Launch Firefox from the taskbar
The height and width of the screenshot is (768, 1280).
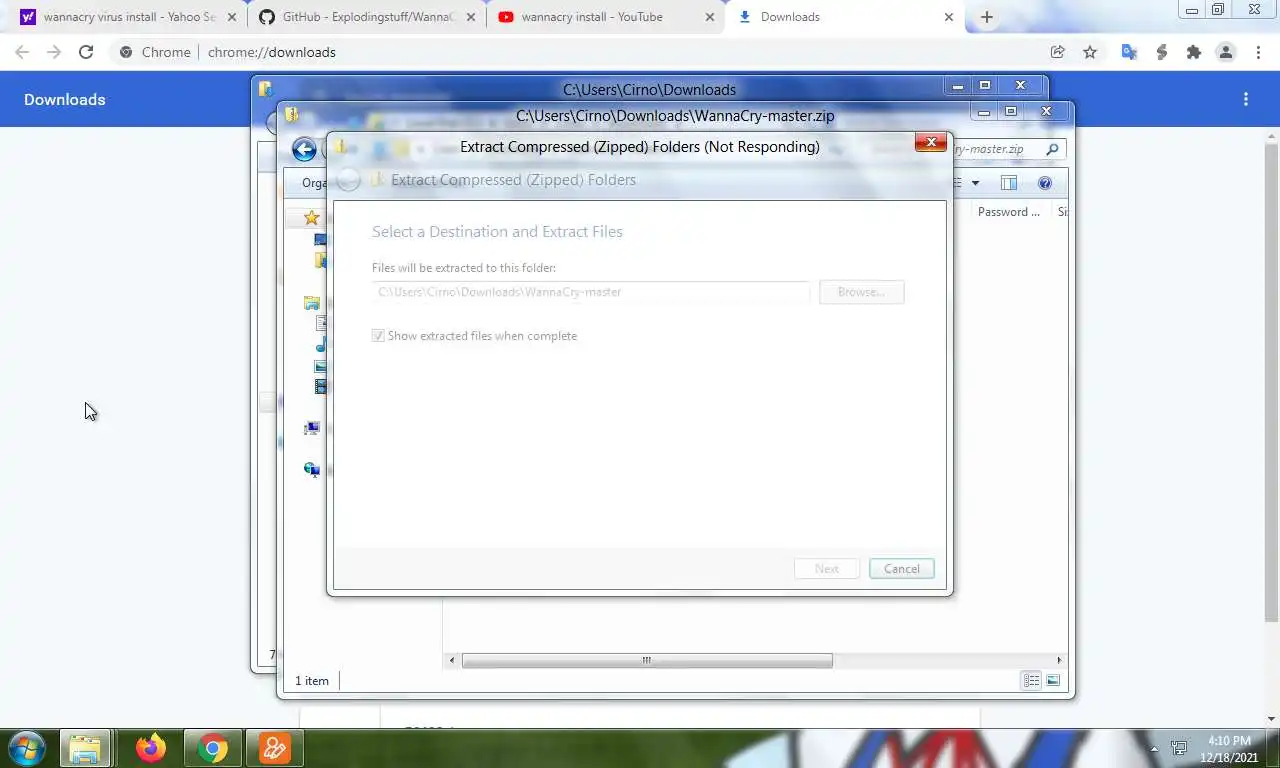151,748
